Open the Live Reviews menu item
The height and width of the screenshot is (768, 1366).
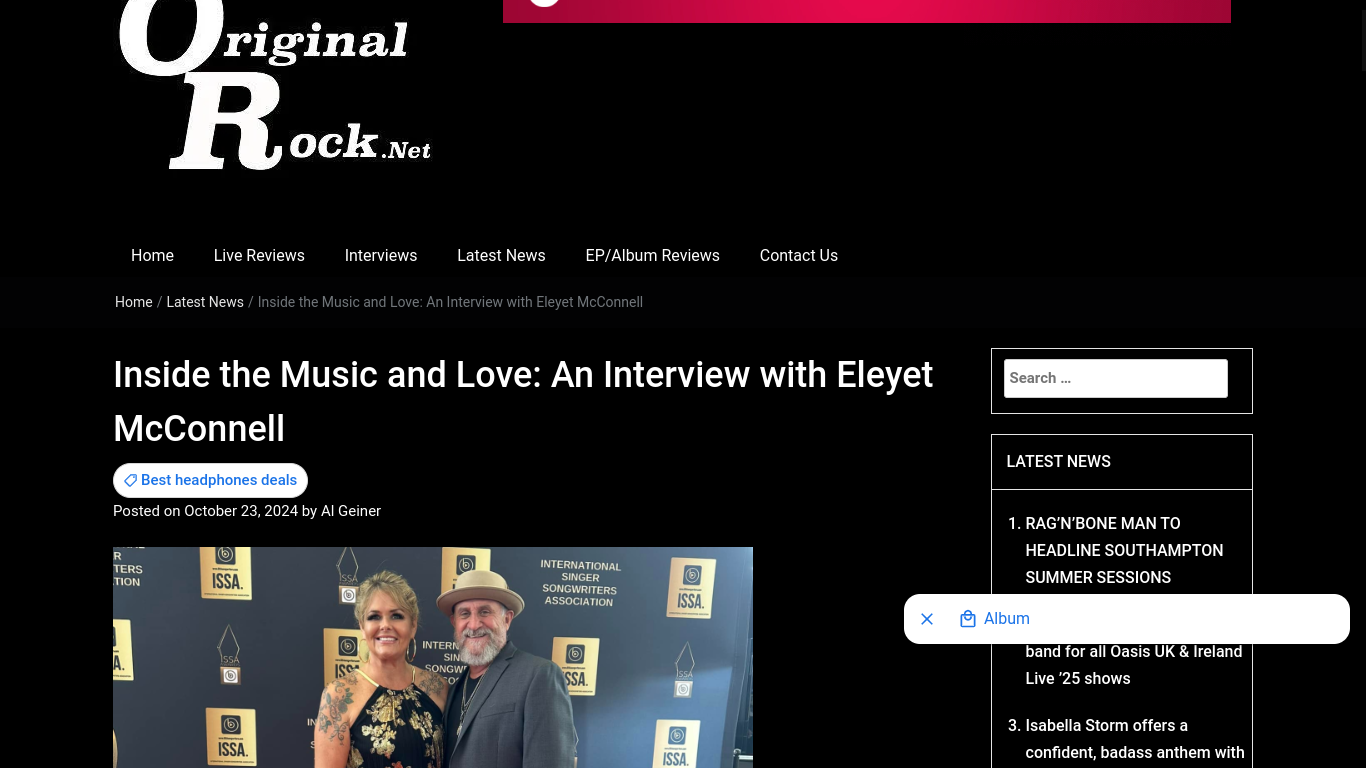click(259, 256)
